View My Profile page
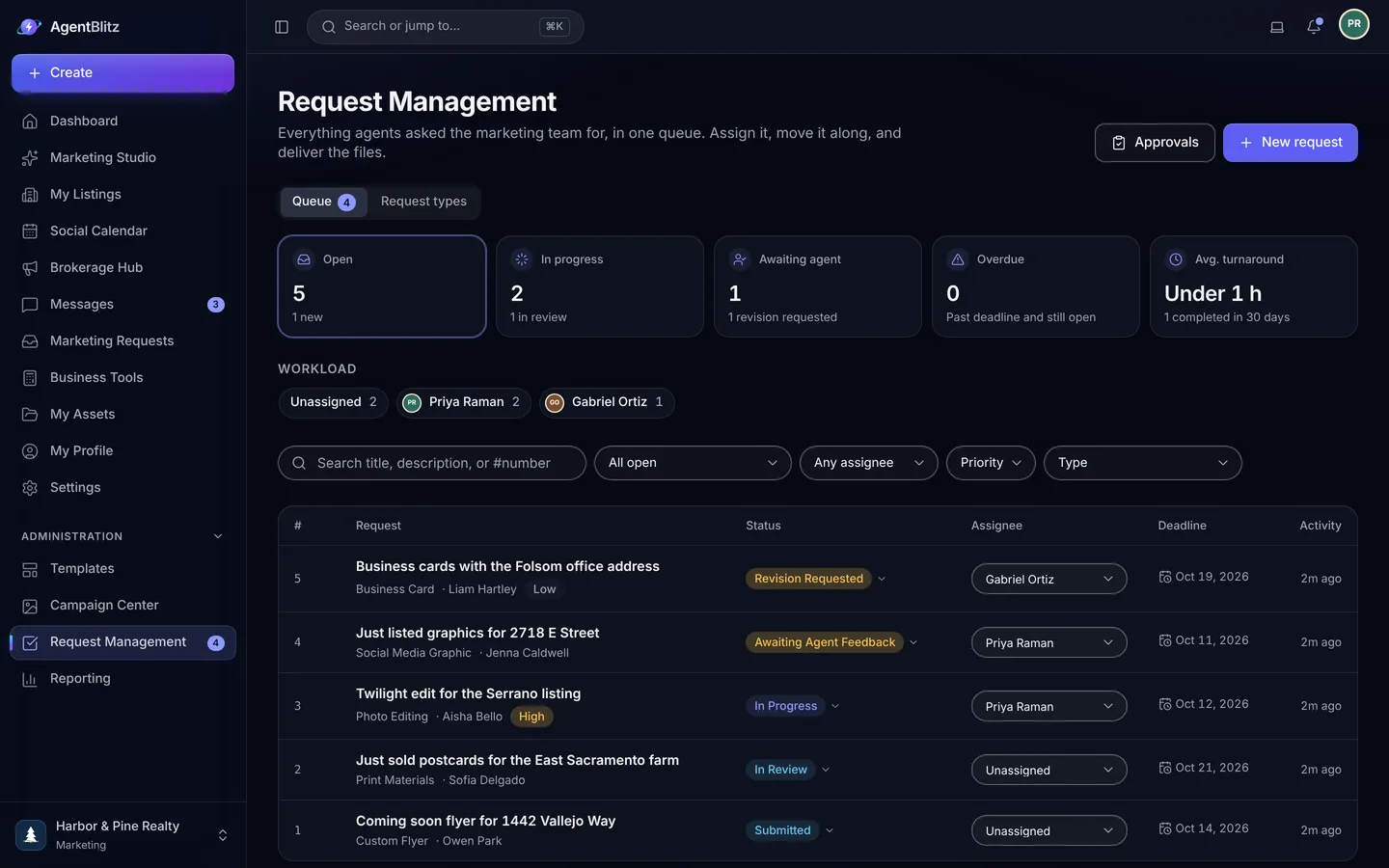This screenshot has width=1389, height=868. pos(123,451)
